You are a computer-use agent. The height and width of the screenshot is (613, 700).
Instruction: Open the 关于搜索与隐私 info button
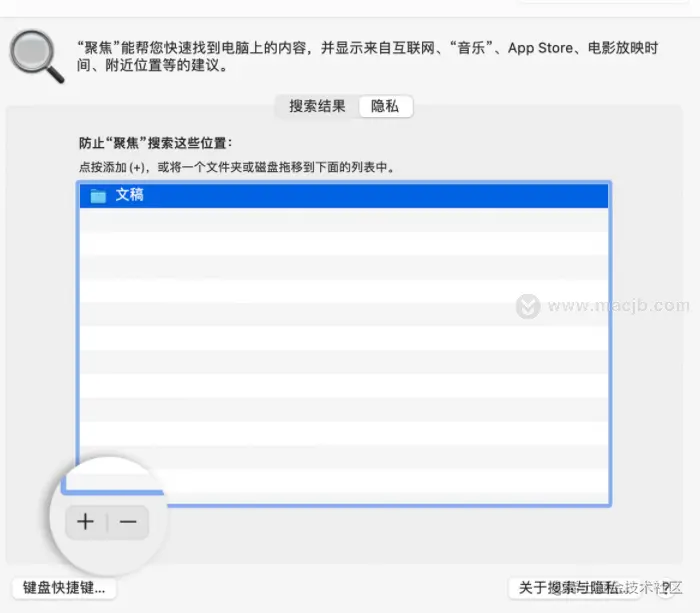point(575,588)
